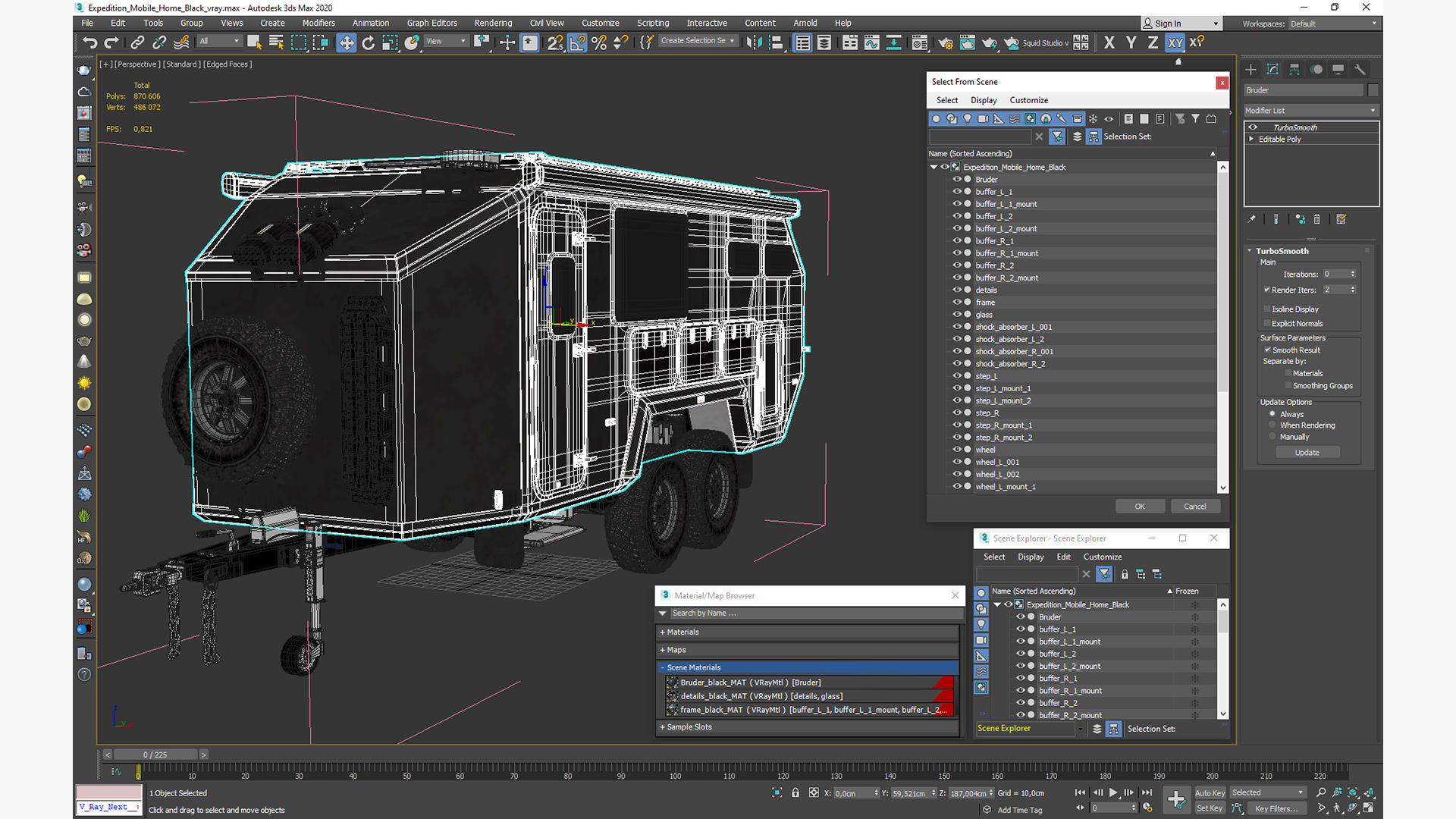Image resolution: width=1456 pixels, height=819 pixels.
Task: Open Create Selection Set dropdown
Action: point(698,41)
